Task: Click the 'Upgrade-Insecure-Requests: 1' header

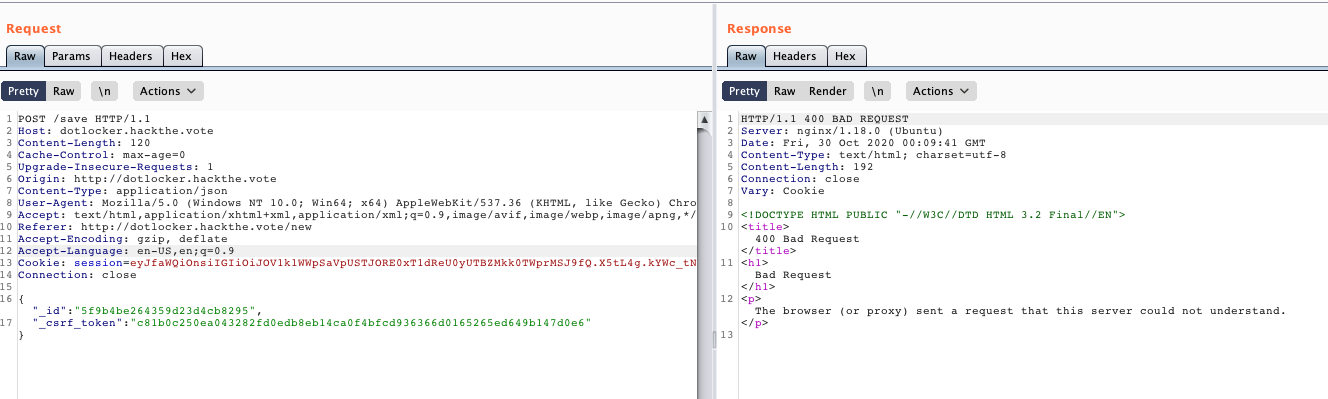Action: tap(115, 167)
